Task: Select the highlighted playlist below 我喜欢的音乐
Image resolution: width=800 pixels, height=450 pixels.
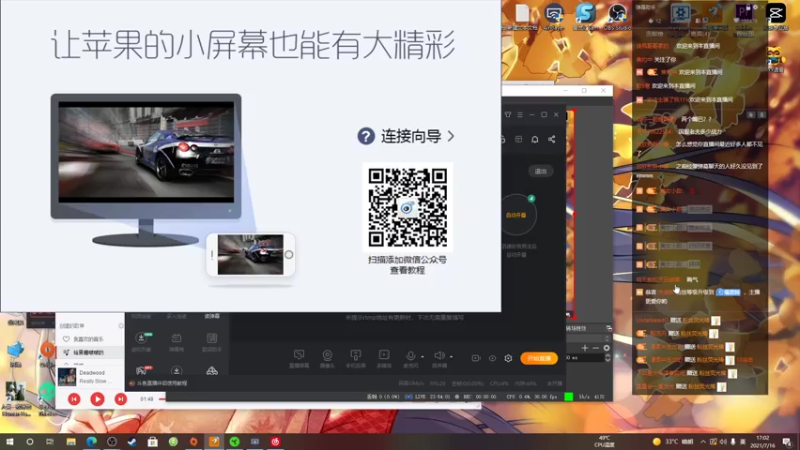Action: [x=90, y=352]
